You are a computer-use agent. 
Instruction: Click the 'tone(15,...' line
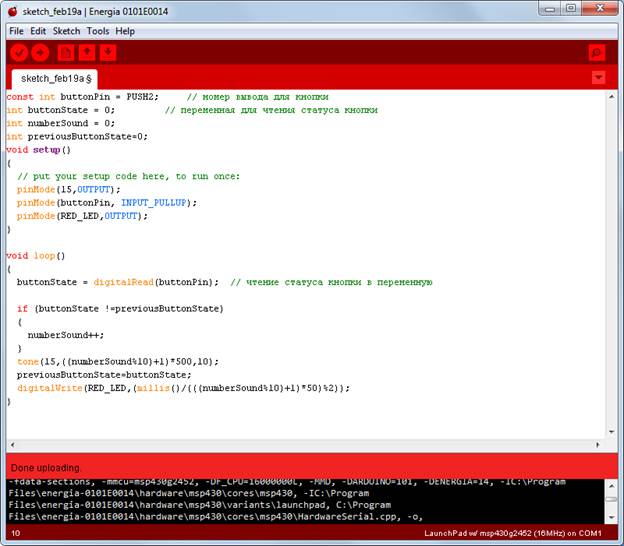[x=118, y=361]
